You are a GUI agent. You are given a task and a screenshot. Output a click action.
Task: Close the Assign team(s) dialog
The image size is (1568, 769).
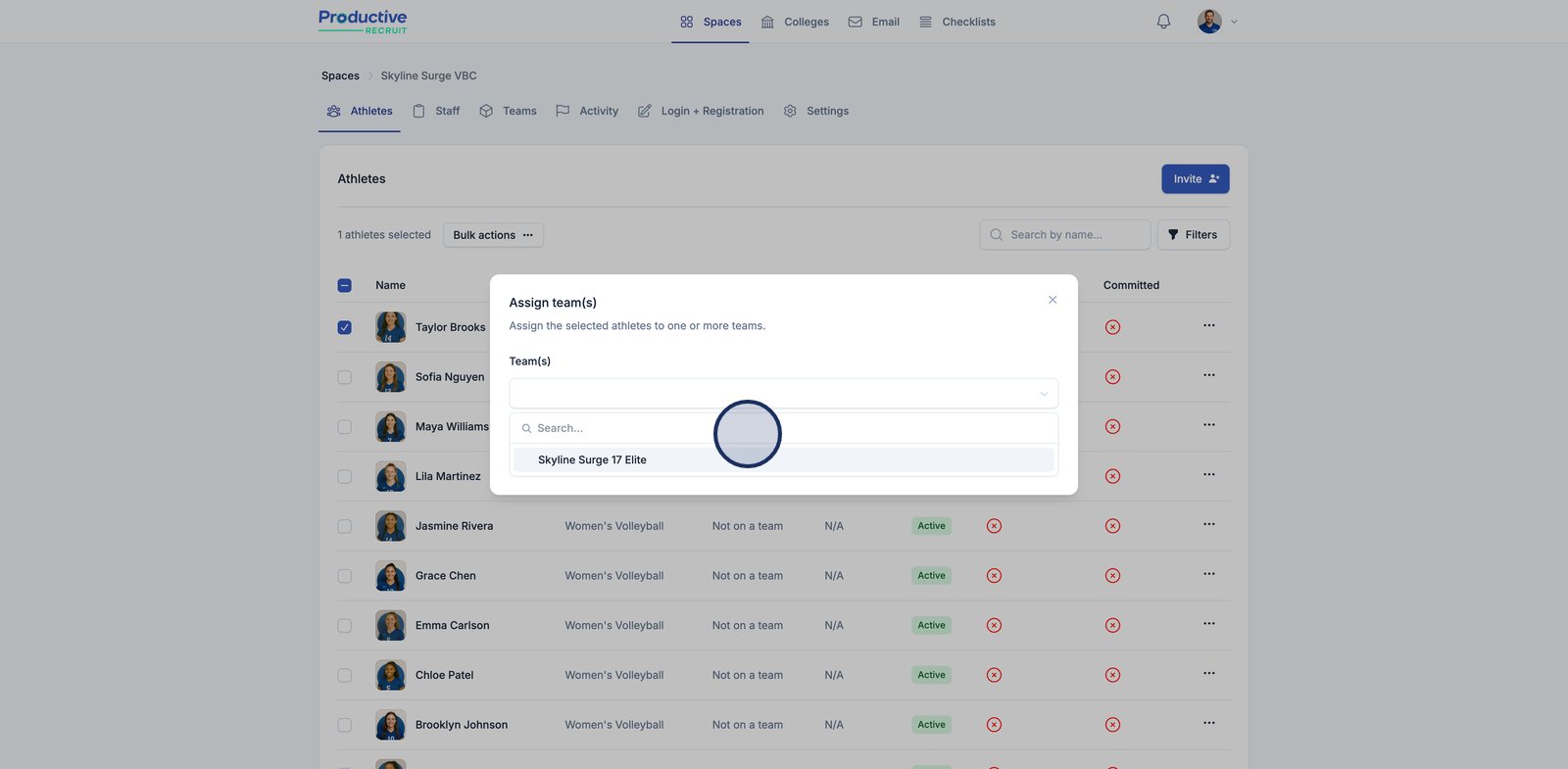pyautogui.click(x=1053, y=300)
